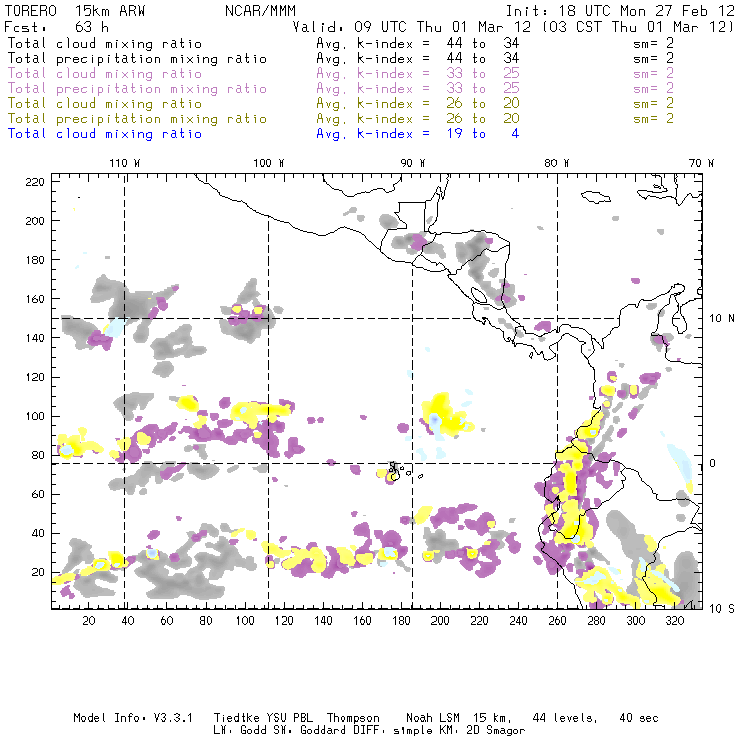Click the 'NCAR/MMM' header label
Image resolution: width=740 pixels, height=740 pixels.
click(260, 11)
